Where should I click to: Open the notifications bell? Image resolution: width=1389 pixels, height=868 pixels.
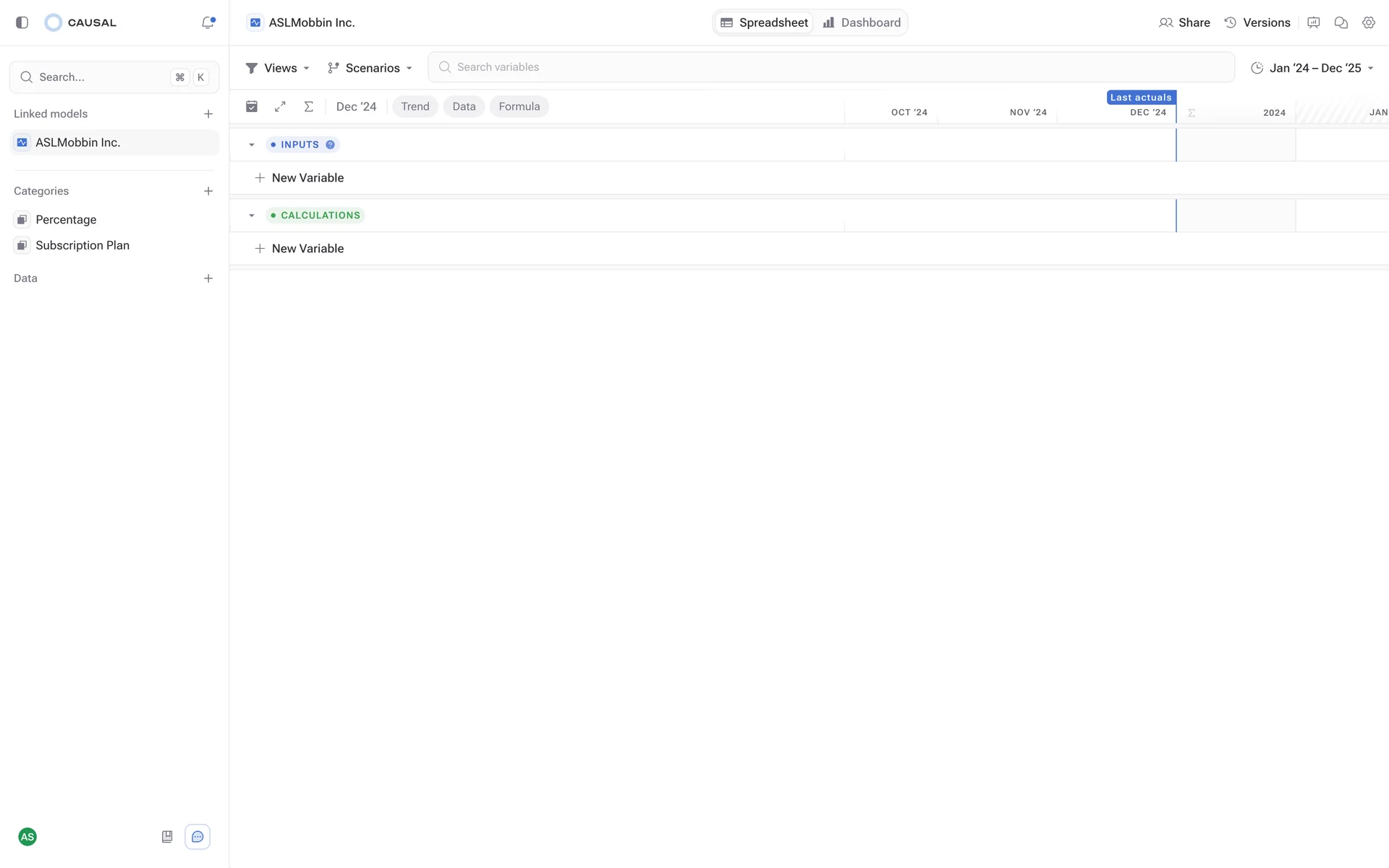point(208,22)
